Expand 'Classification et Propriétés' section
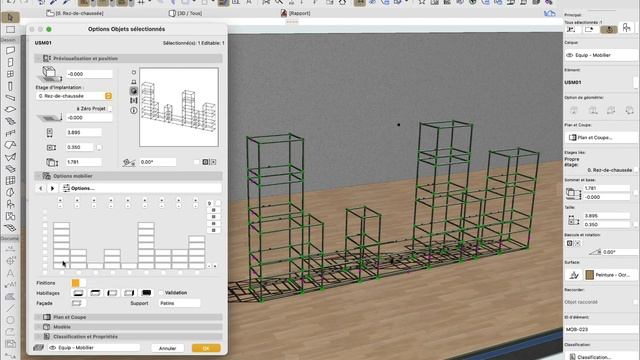Image resolution: width=640 pixels, height=360 pixels. pos(129,337)
